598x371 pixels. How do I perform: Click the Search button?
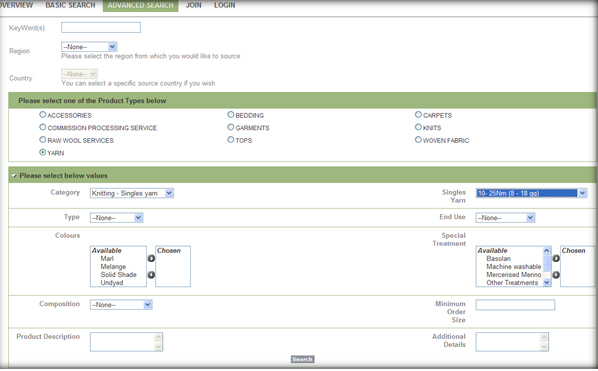tap(302, 359)
